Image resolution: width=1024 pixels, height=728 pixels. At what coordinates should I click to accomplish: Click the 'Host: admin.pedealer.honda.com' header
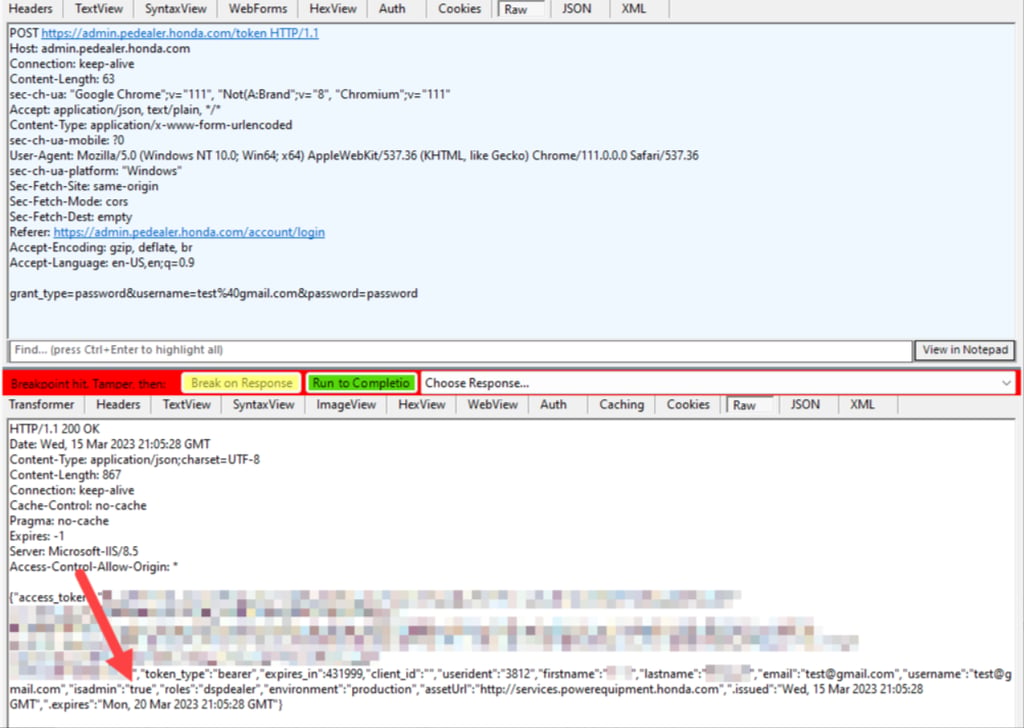[x=100, y=49]
